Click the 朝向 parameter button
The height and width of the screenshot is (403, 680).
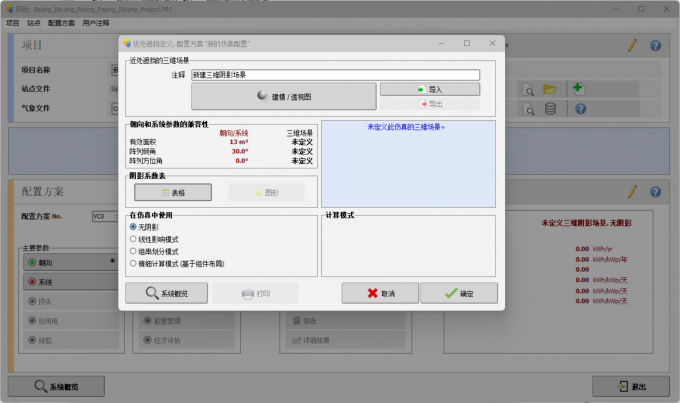tap(71, 262)
